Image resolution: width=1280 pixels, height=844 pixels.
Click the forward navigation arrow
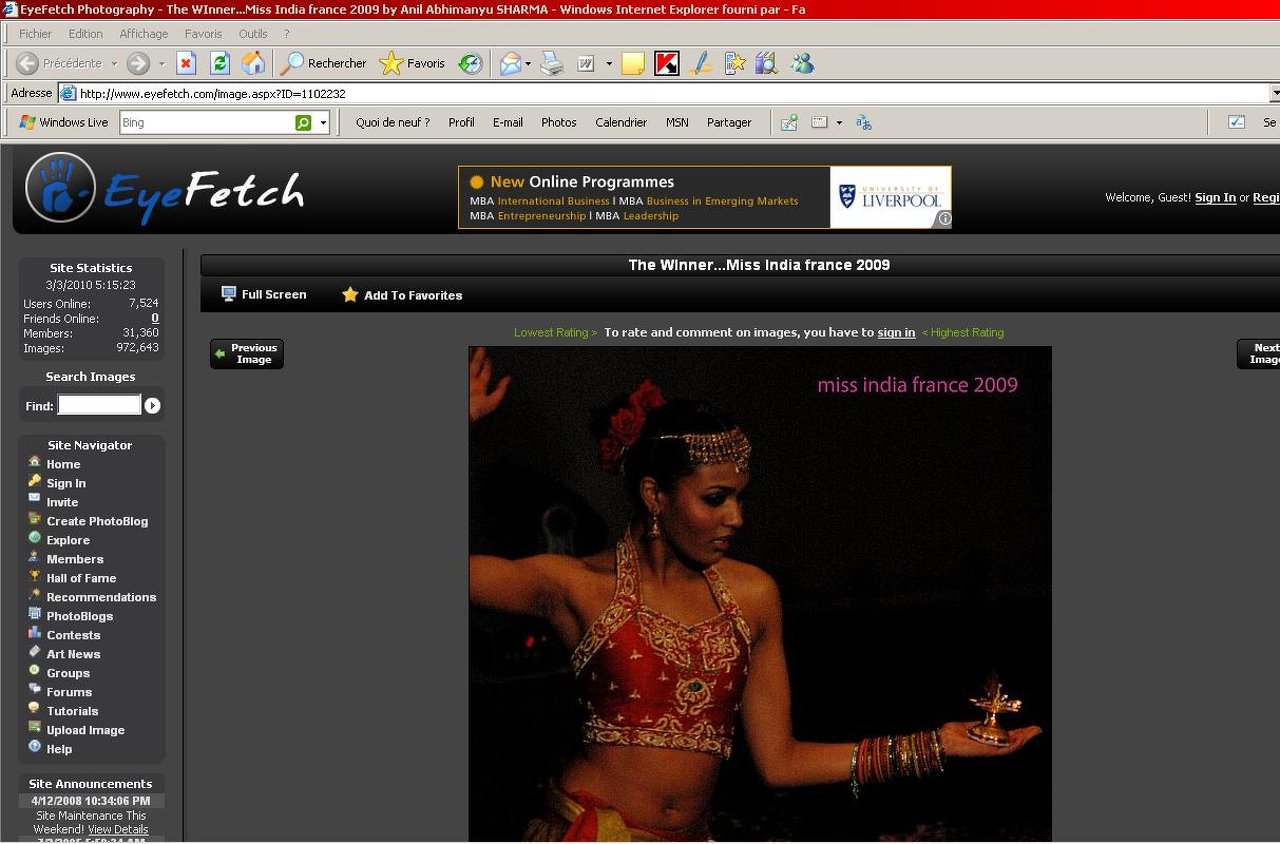click(x=138, y=63)
